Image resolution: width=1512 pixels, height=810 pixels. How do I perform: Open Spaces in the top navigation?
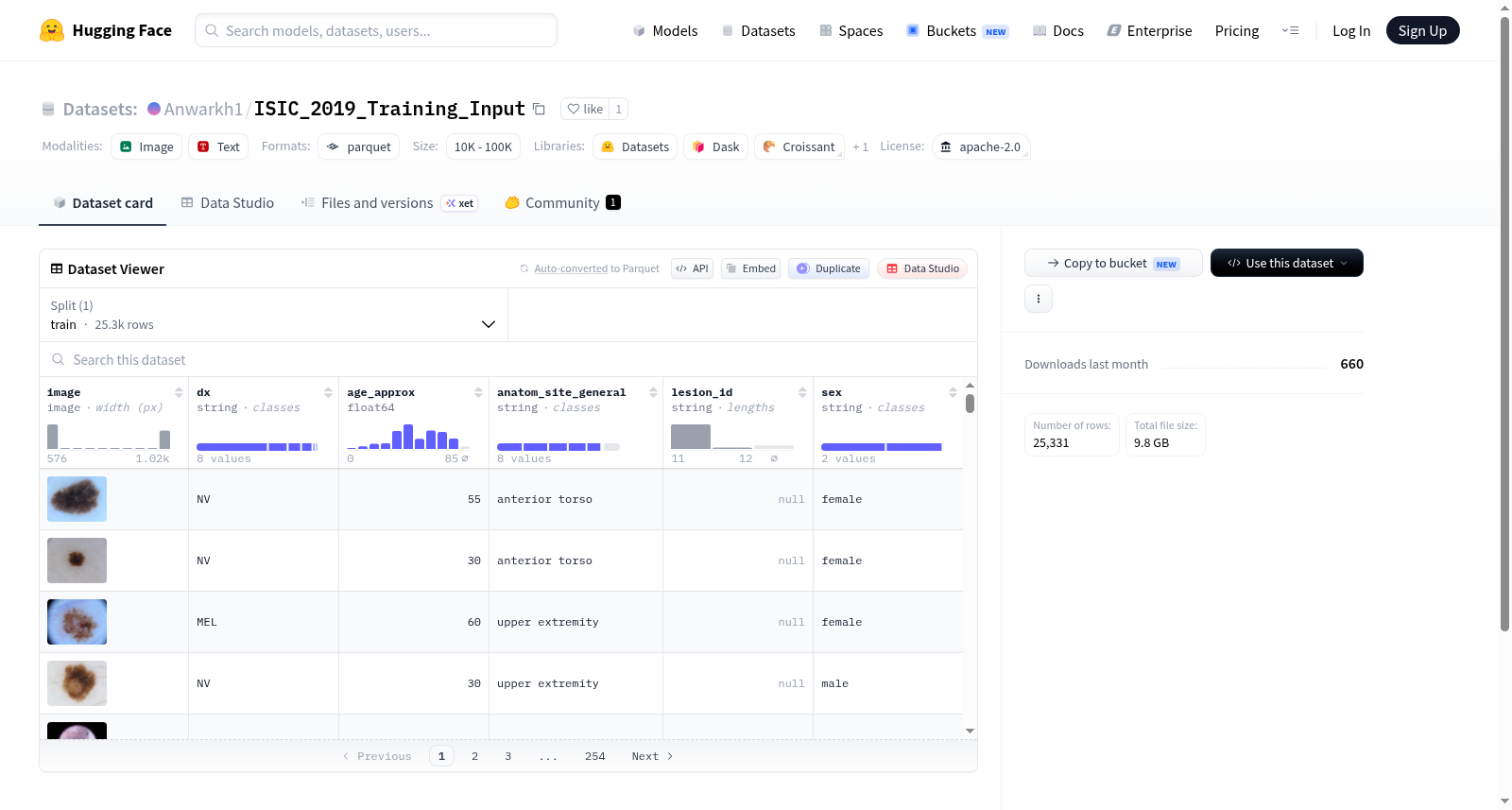(851, 31)
